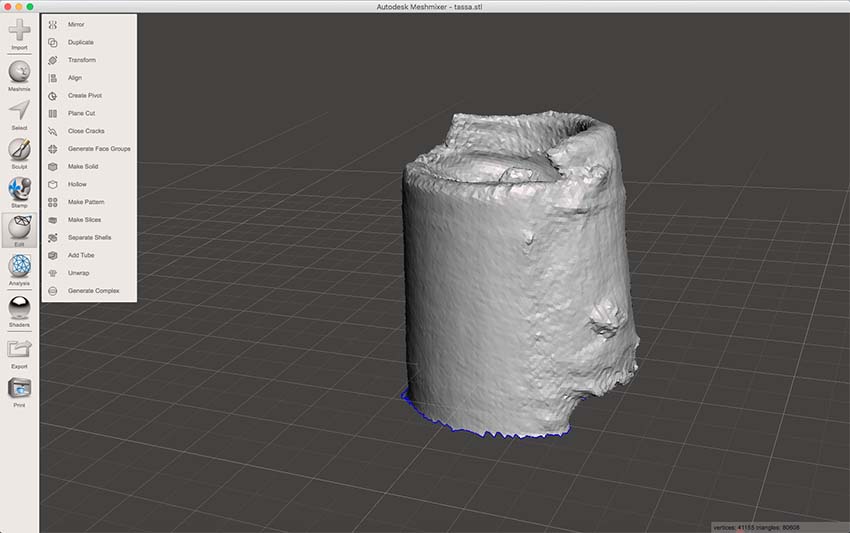Viewport: 850px width, 533px height.
Task: Select the Make Solid menu entry
Action: [x=83, y=166]
